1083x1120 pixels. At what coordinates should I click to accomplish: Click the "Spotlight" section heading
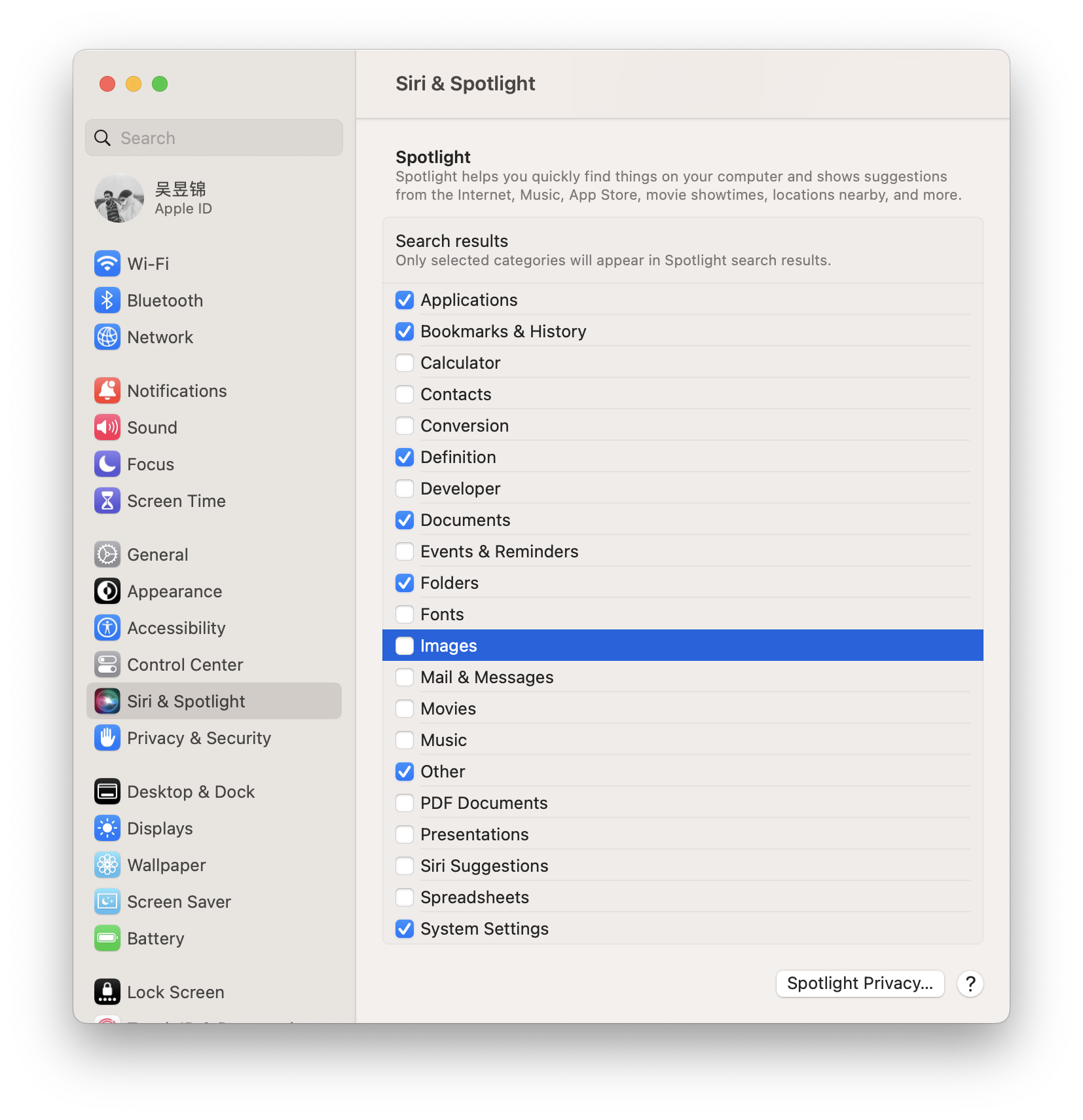pyautogui.click(x=433, y=157)
